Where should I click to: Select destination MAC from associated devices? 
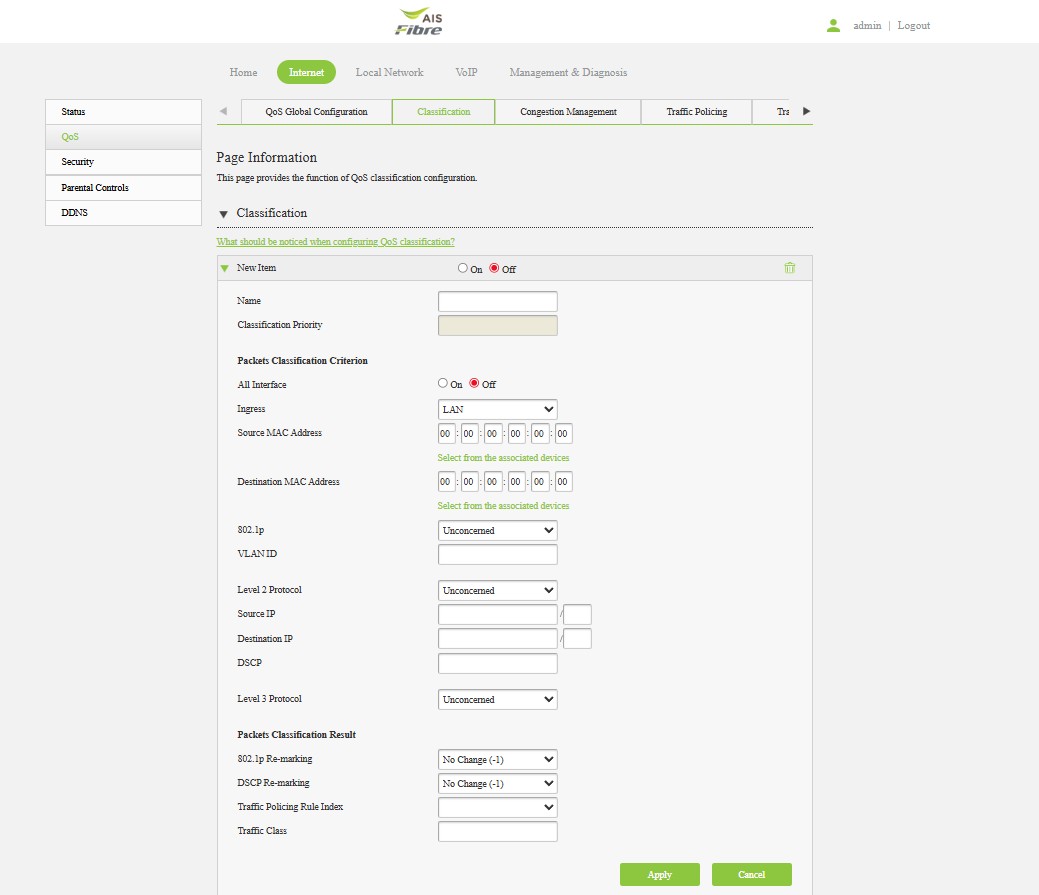pos(503,505)
